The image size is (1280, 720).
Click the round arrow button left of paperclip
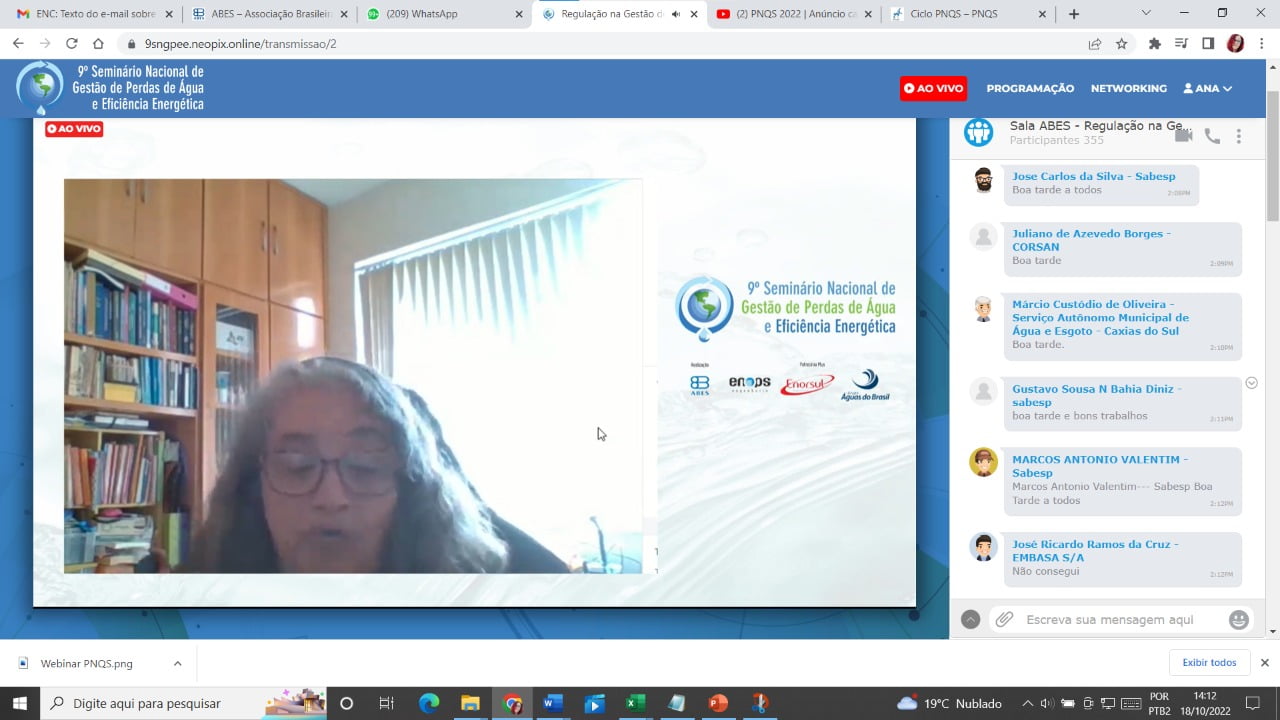[970, 620]
